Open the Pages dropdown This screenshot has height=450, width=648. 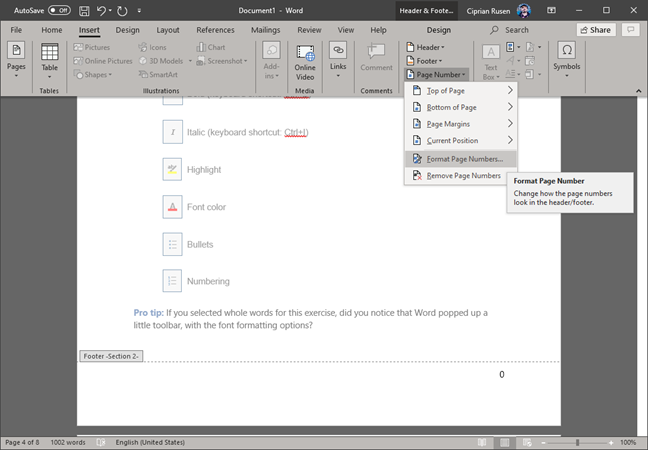[16, 60]
